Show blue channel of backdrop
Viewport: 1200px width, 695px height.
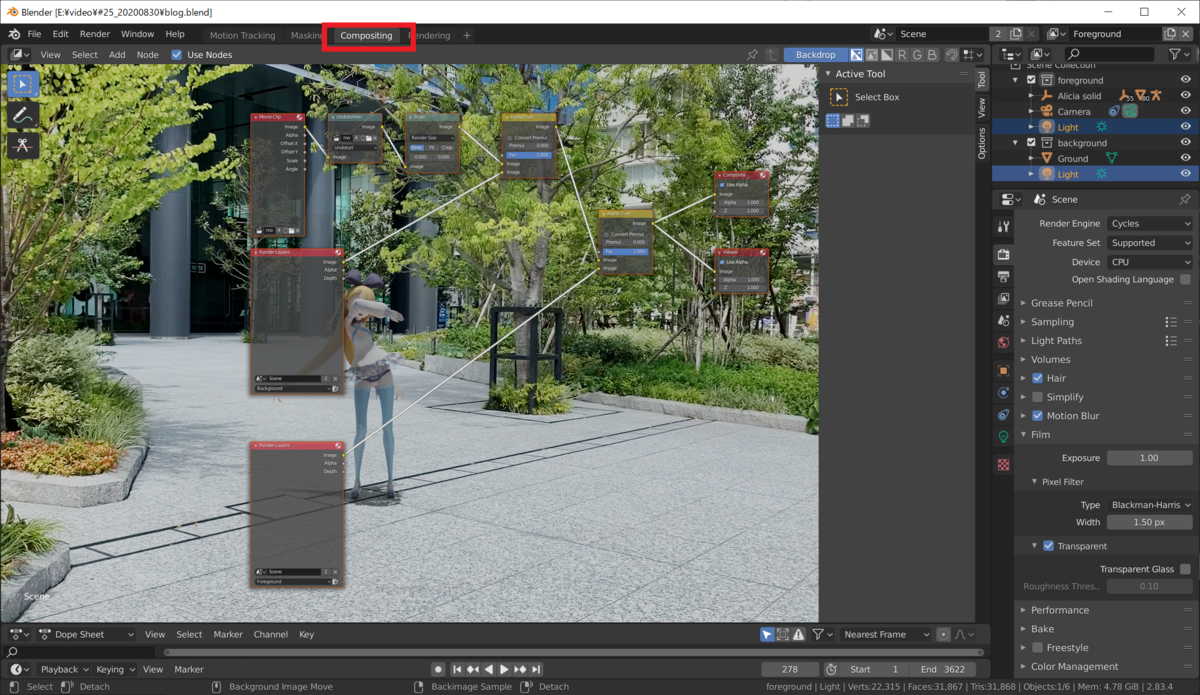(x=932, y=55)
